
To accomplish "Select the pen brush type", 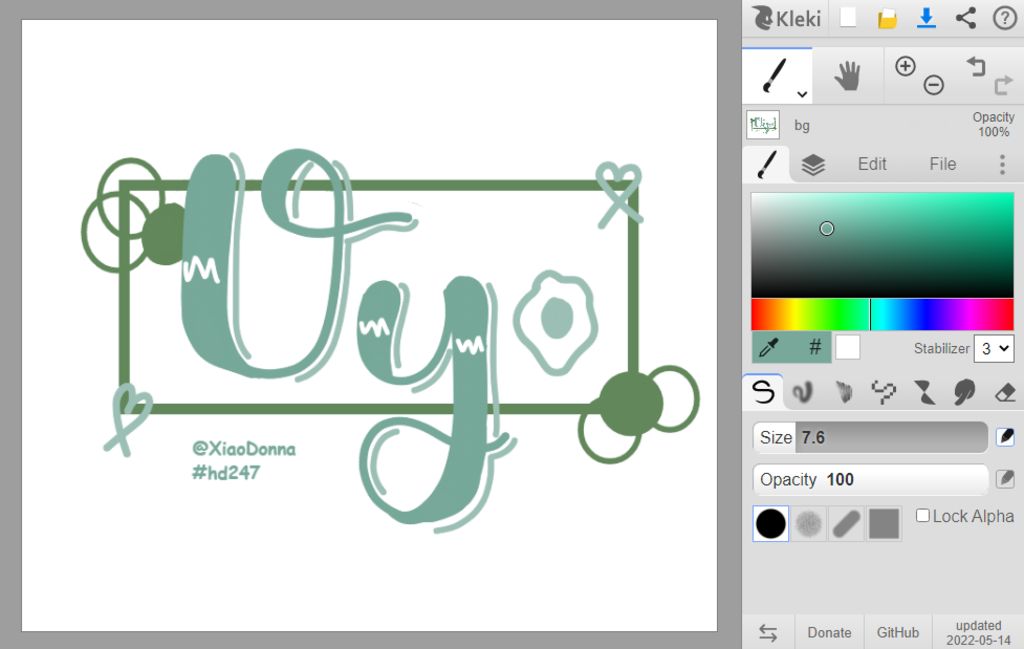I will coord(763,392).
